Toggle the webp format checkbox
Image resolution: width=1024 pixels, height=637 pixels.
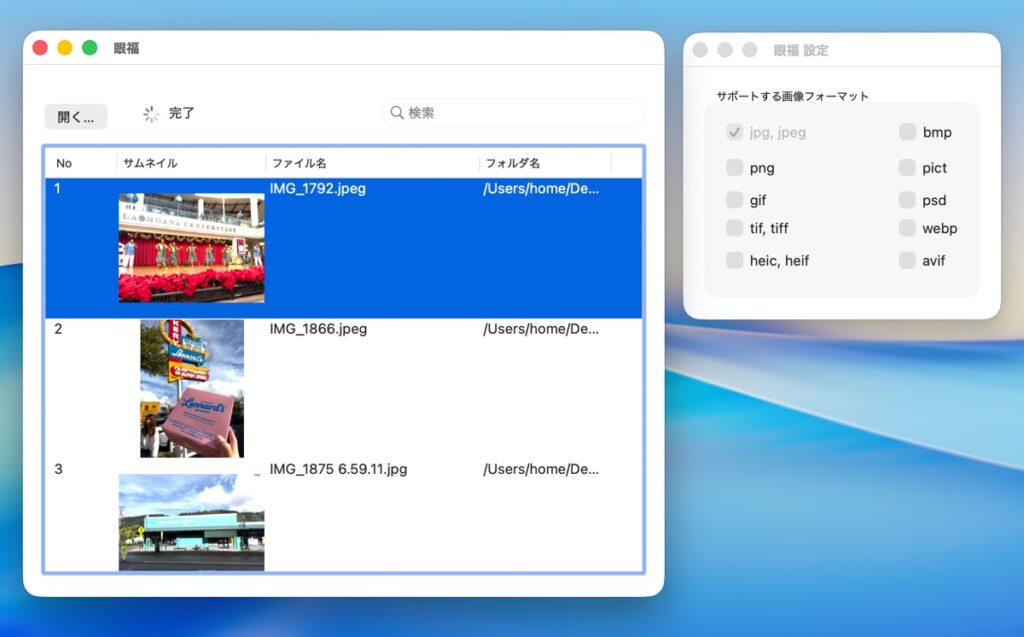(x=907, y=228)
